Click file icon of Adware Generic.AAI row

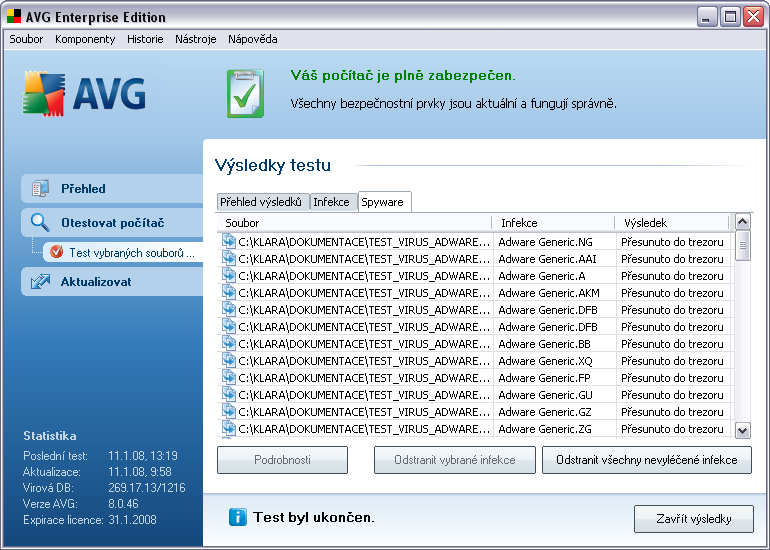pos(229,258)
